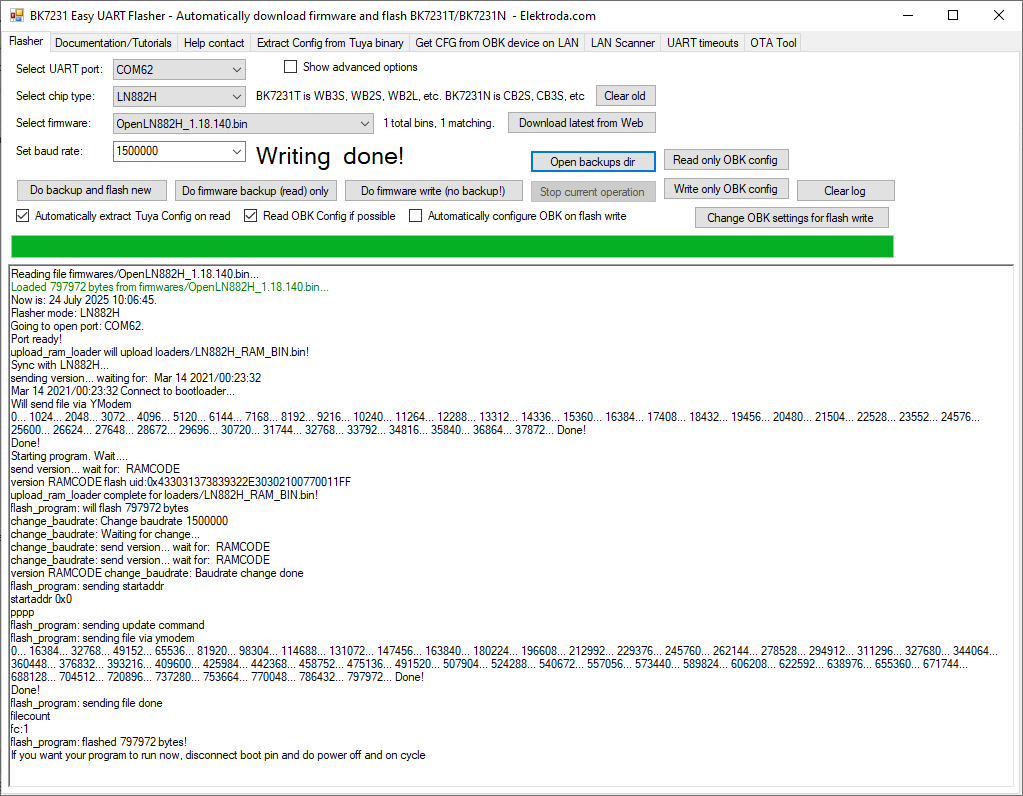Click the green flashing progress bar
Viewport: 1023px width, 796px height.
click(x=452, y=247)
